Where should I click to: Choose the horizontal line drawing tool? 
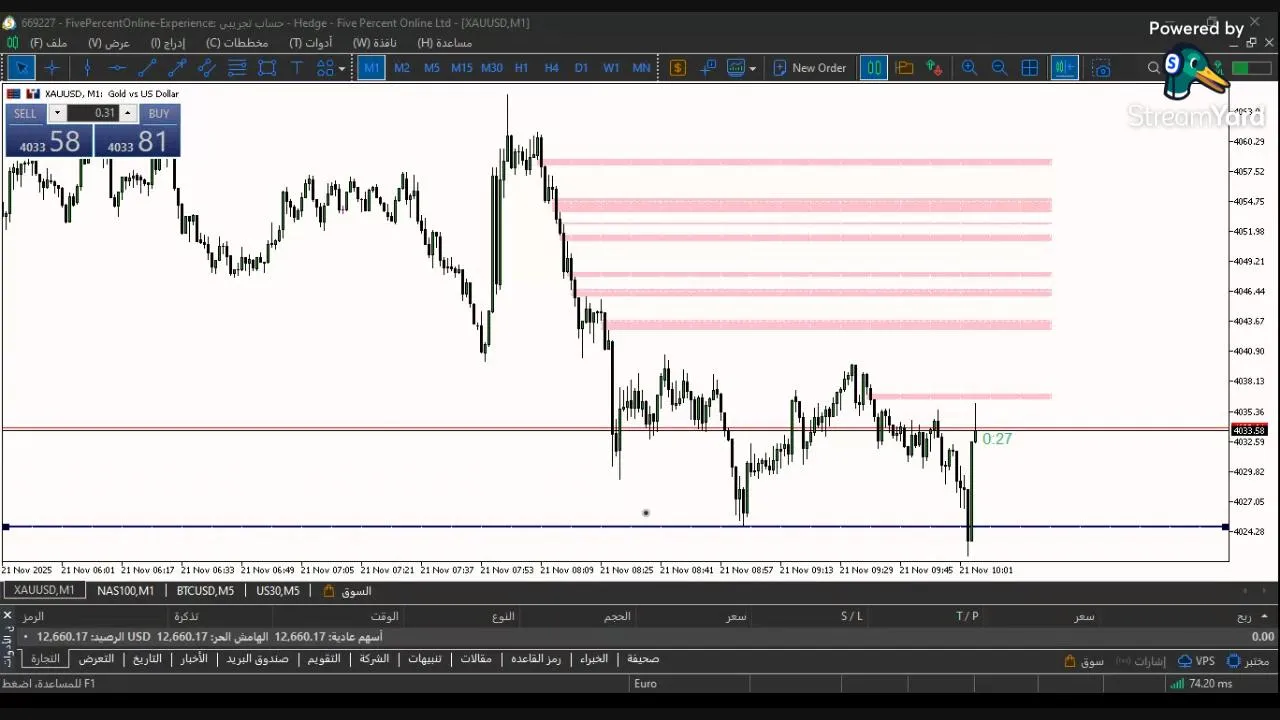coord(117,68)
